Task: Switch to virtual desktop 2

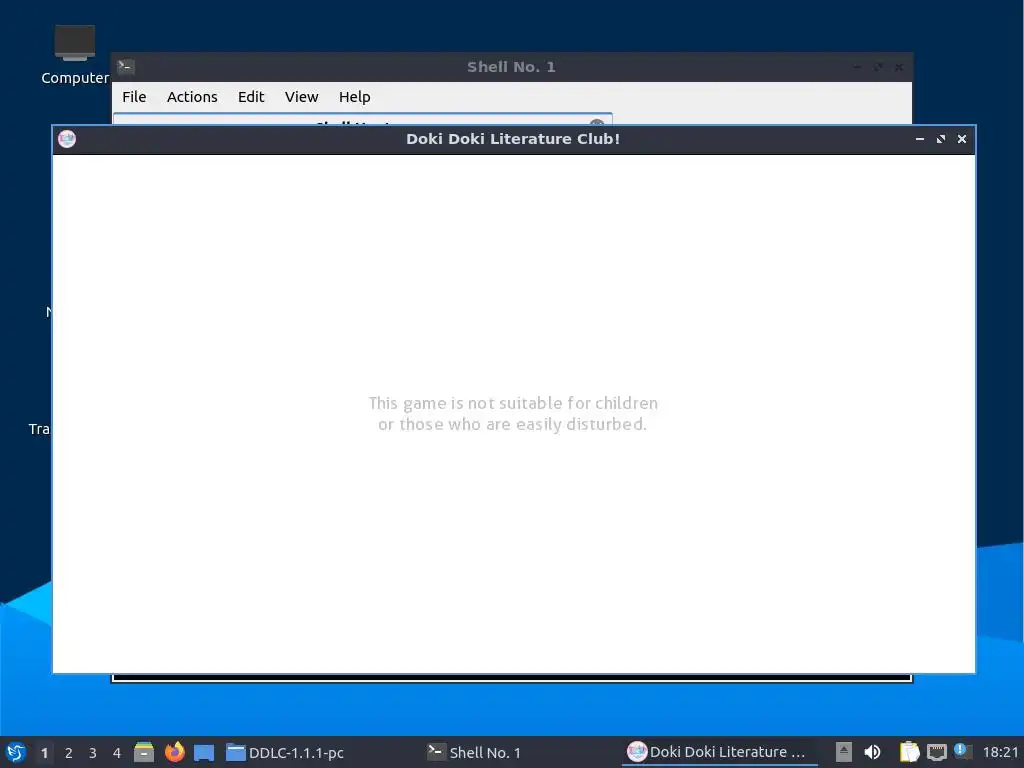Action: point(69,753)
